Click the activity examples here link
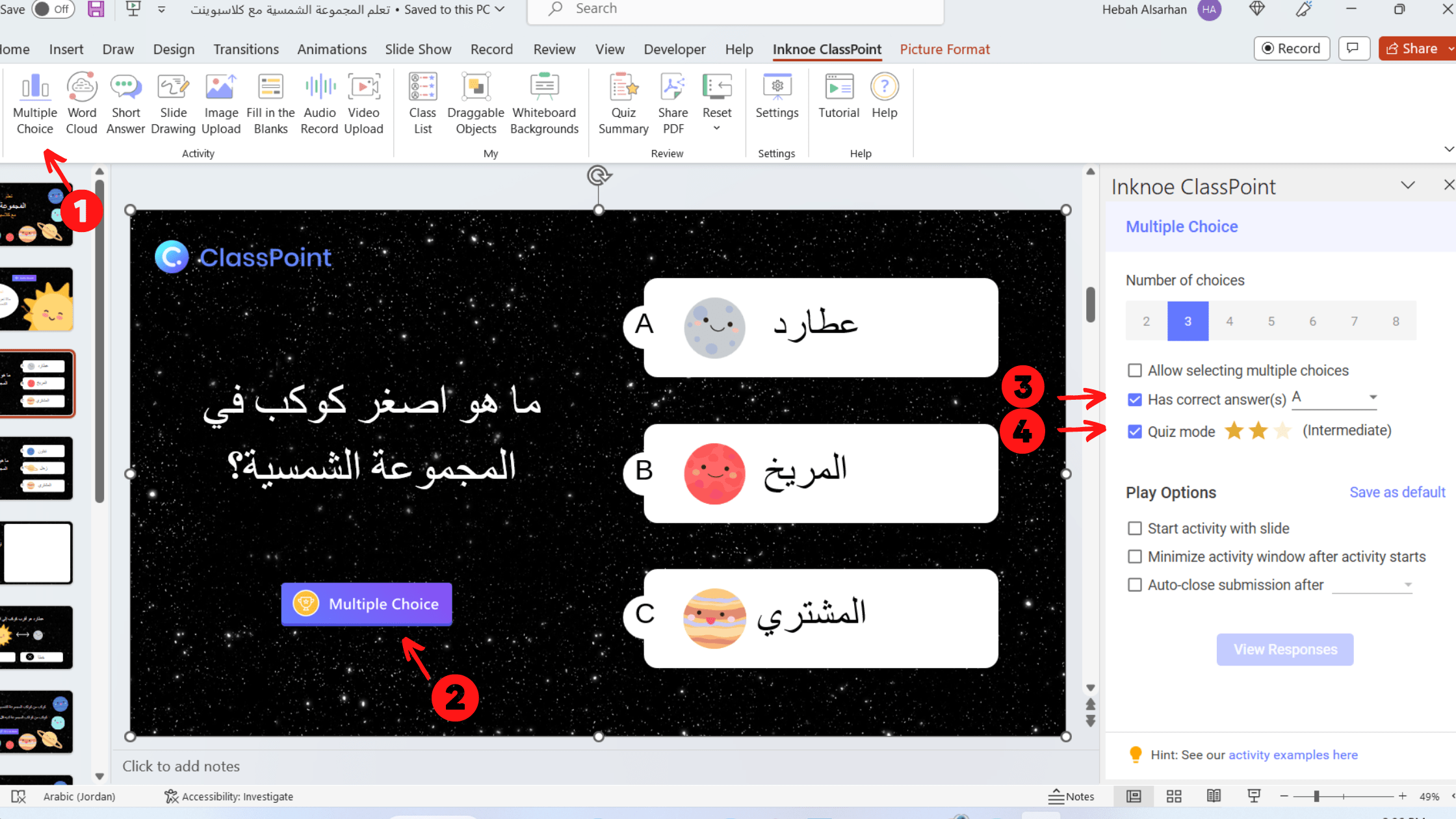The image size is (1456, 819). (x=1293, y=754)
